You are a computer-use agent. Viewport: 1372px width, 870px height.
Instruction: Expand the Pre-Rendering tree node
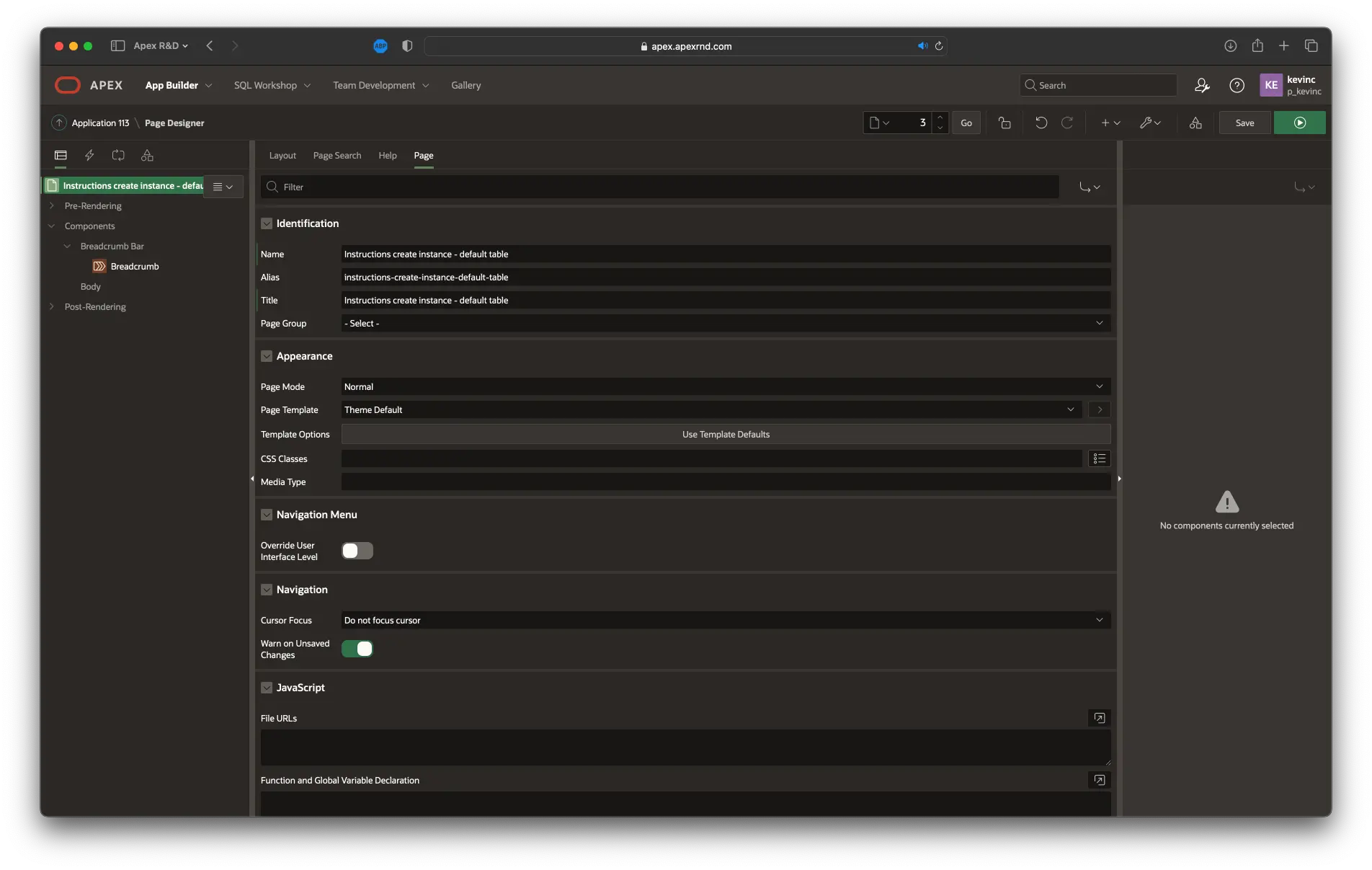52,205
